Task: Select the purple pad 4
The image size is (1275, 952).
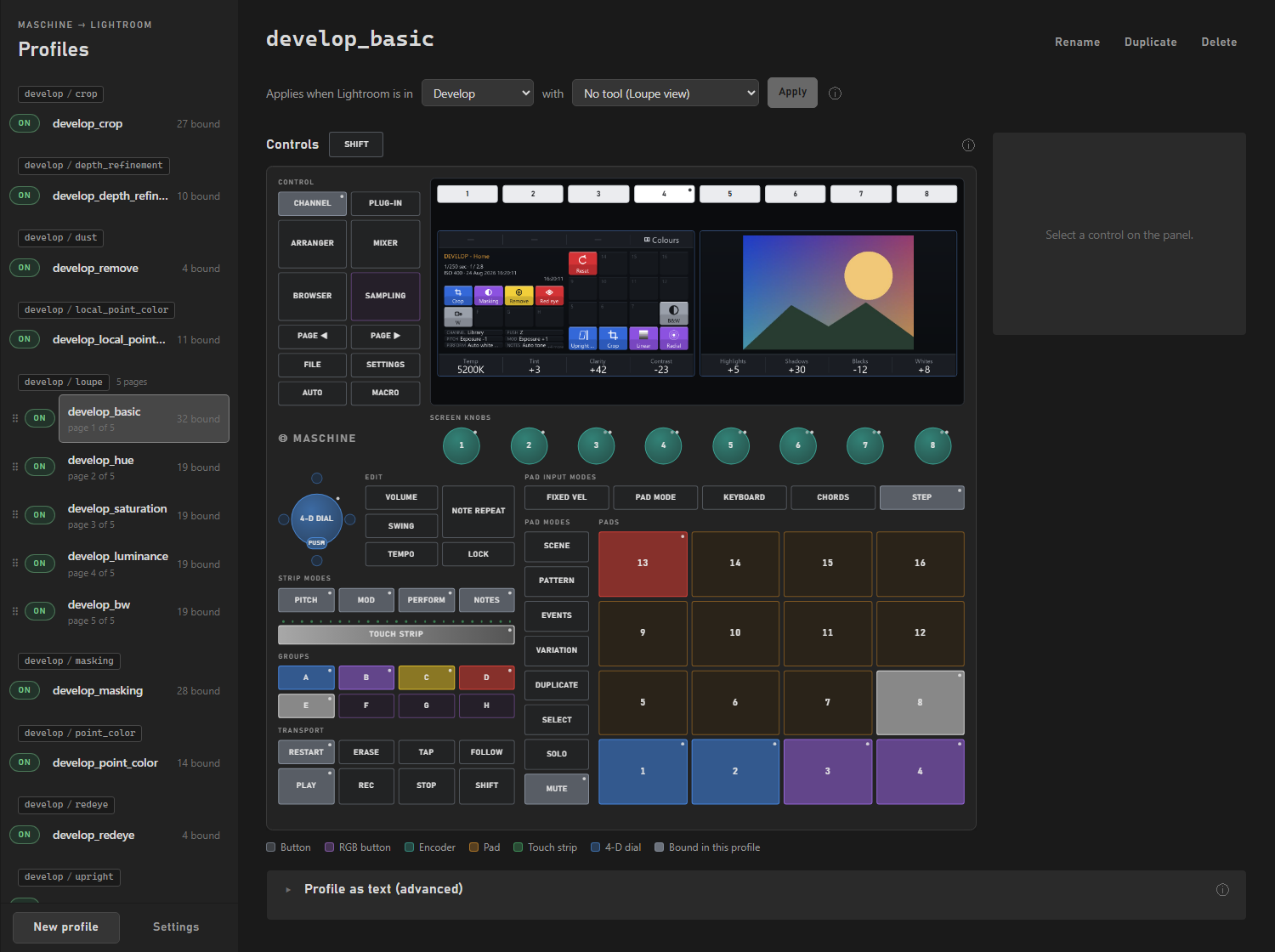Action: point(920,772)
